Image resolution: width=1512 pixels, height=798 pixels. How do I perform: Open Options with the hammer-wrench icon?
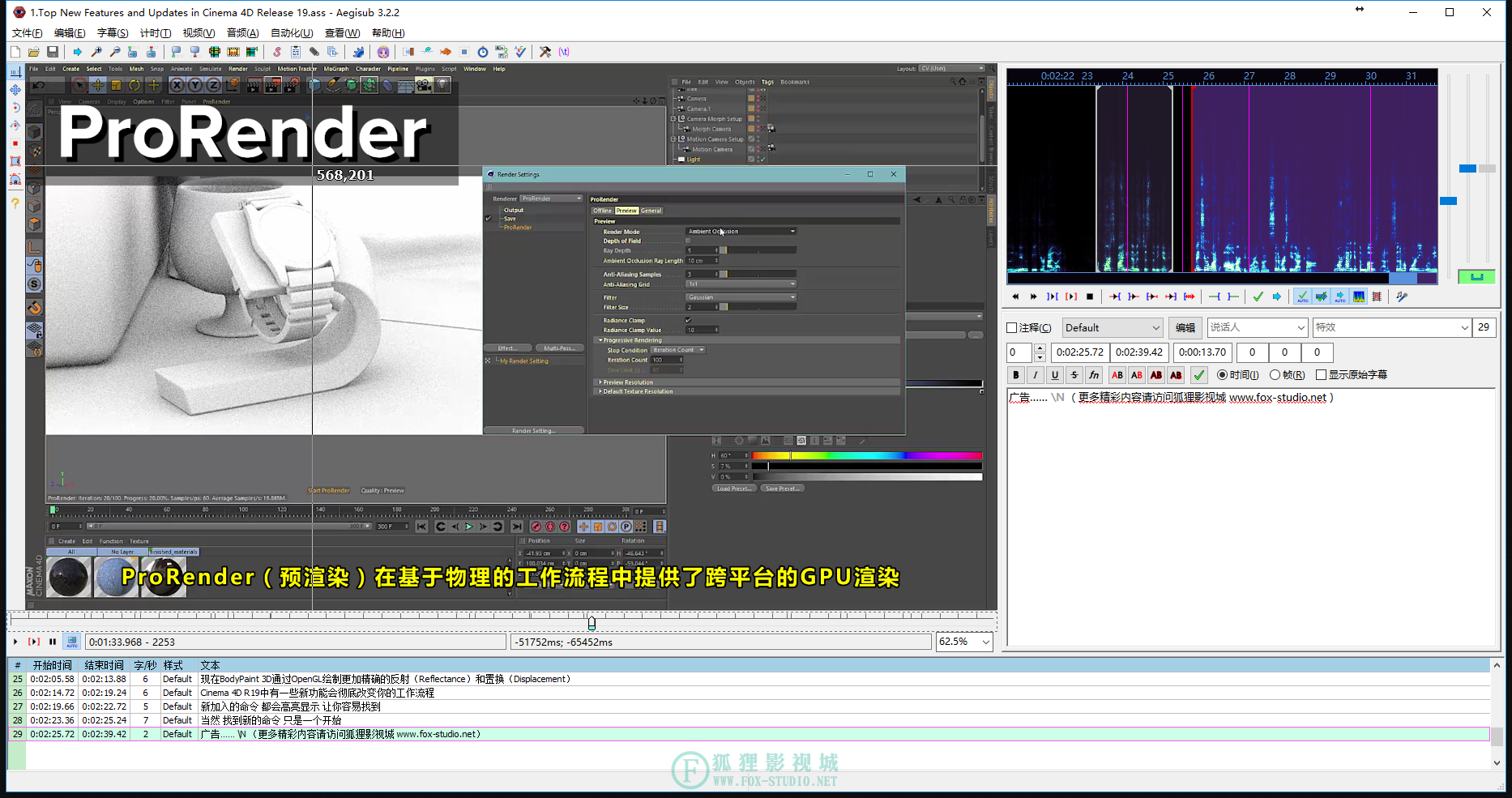[x=545, y=52]
